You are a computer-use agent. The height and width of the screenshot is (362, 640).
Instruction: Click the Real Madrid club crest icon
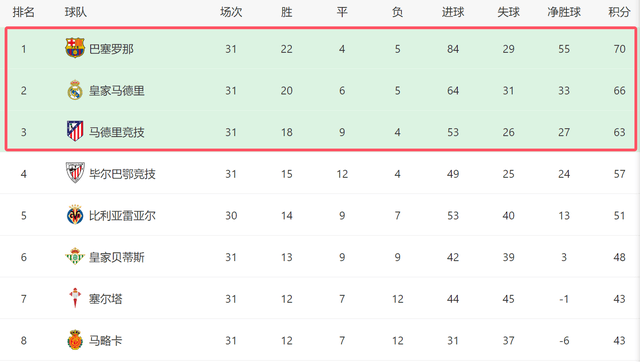(75, 90)
